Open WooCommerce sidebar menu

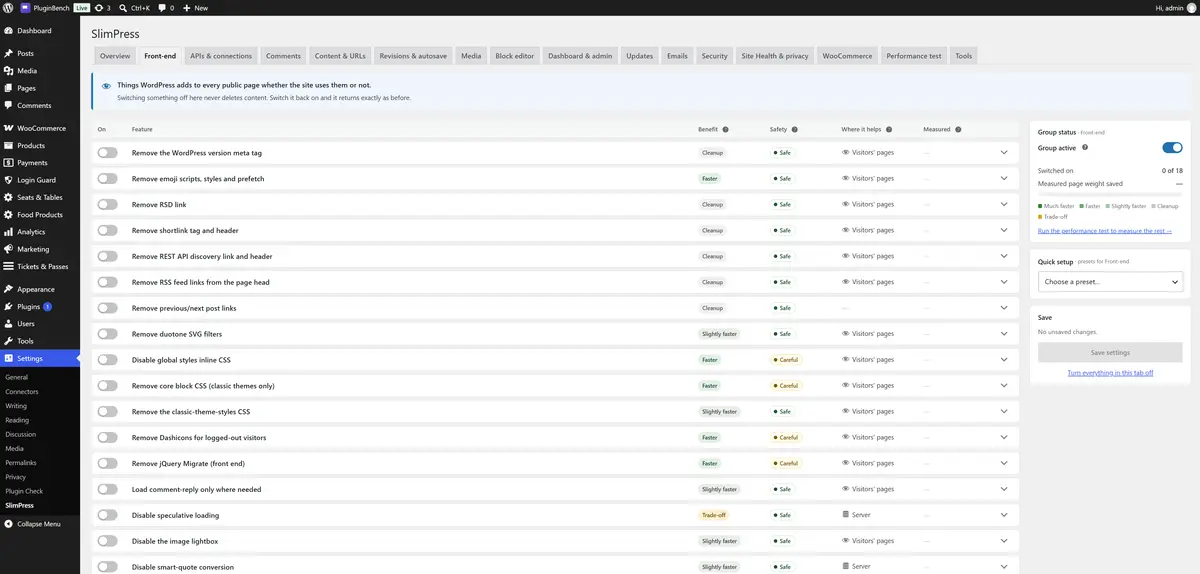tap(40, 128)
